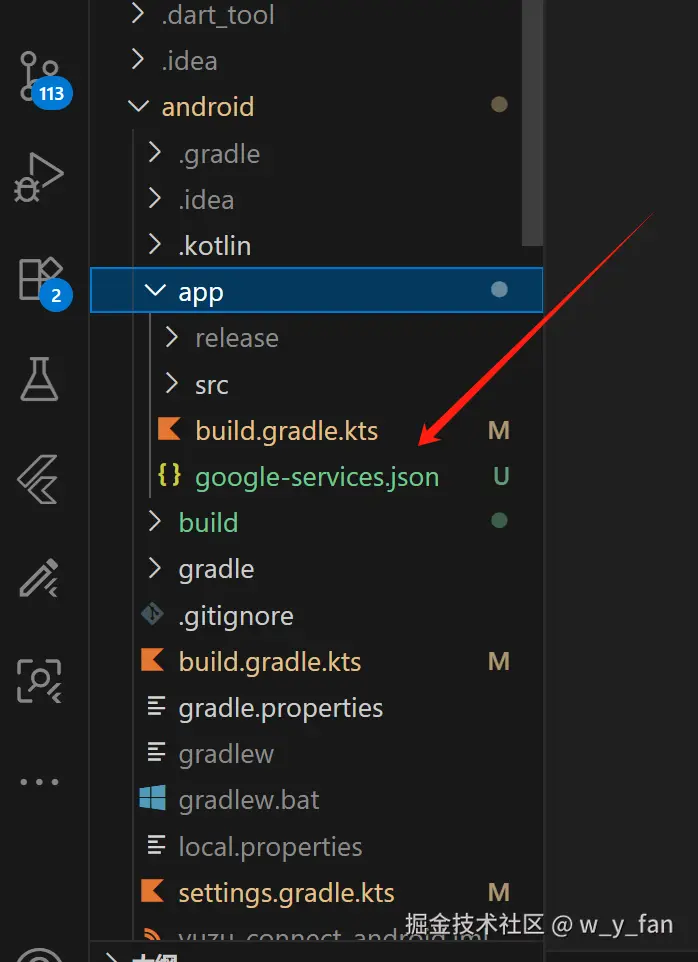The width and height of the screenshot is (698, 962).
Task: Open the .gitignore file
Action: pyautogui.click(x=235, y=616)
